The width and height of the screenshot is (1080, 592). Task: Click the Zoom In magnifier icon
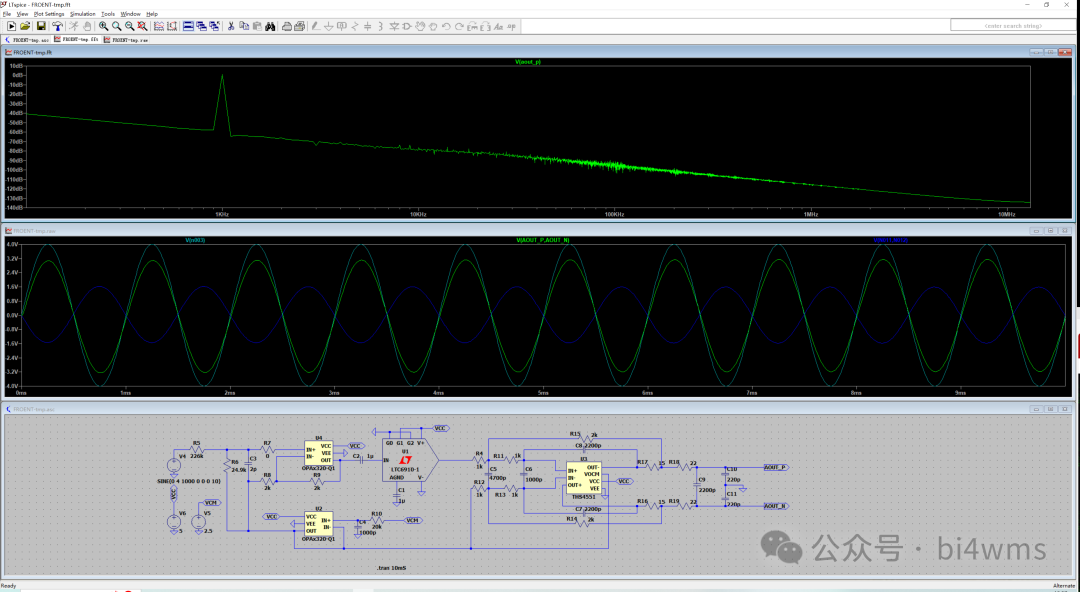[x=103, y=26]
